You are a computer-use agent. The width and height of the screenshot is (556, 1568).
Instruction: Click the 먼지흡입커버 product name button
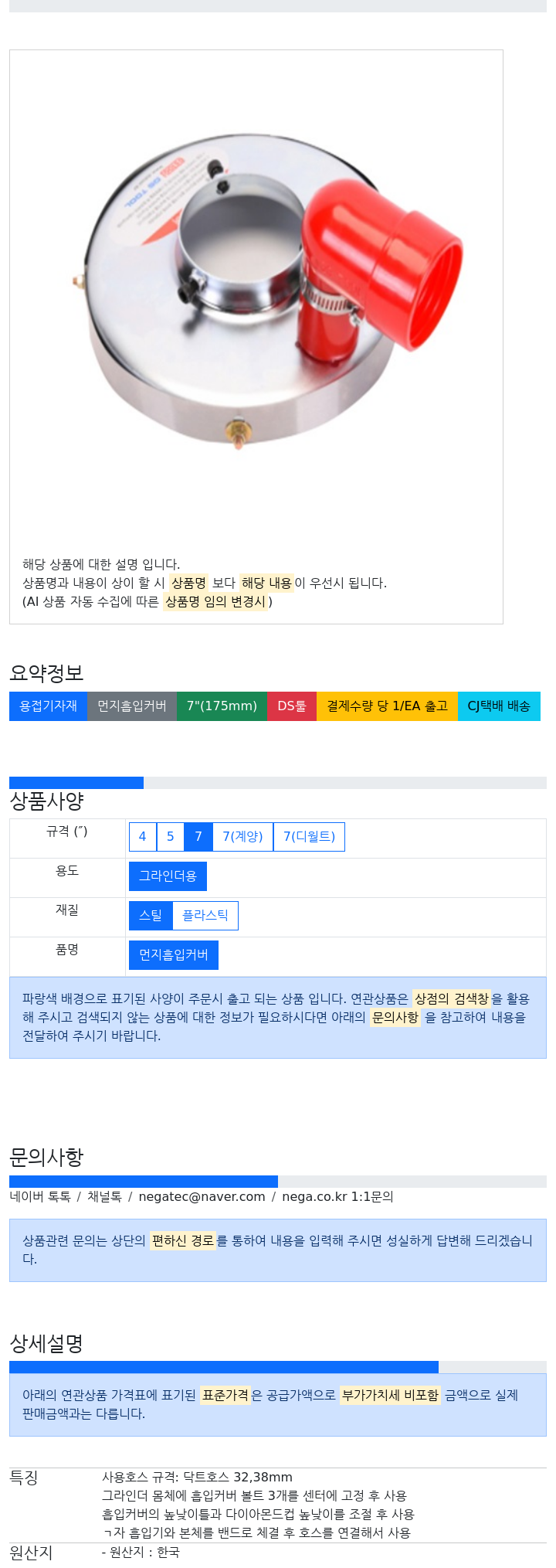coord(174,955)
